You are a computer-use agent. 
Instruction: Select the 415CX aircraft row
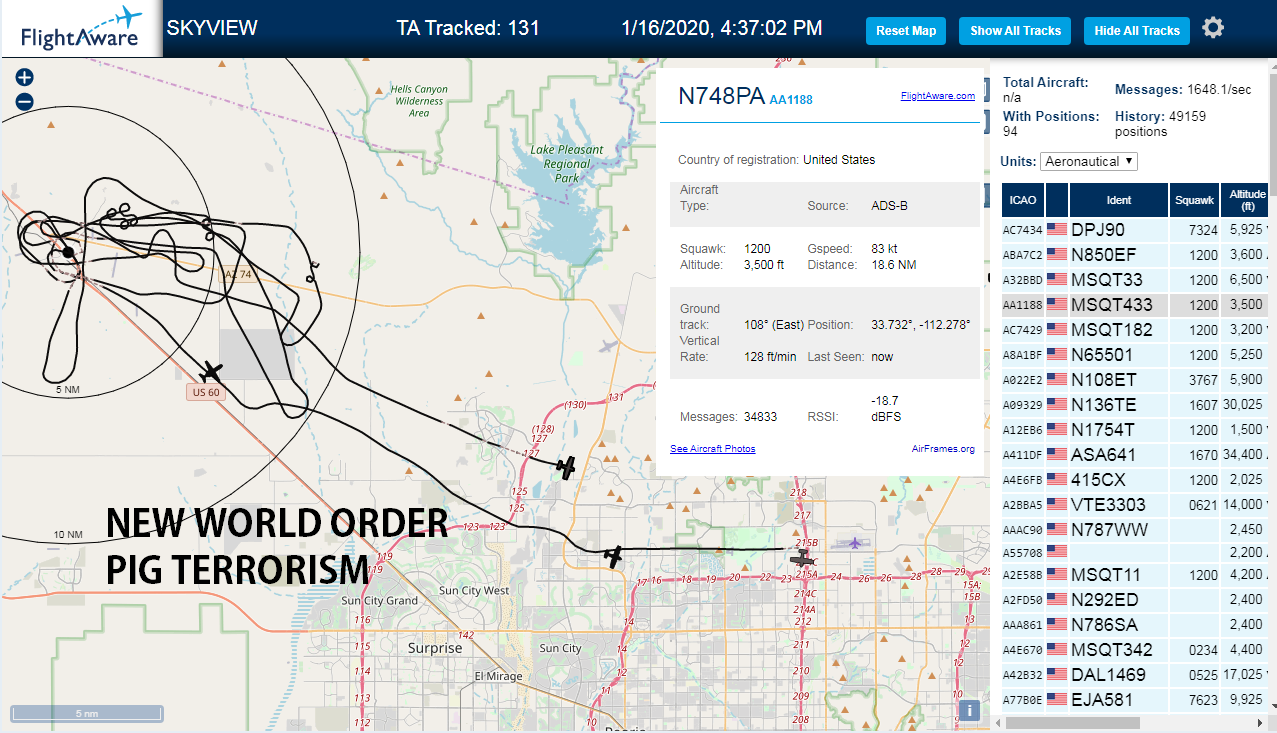1137,479
